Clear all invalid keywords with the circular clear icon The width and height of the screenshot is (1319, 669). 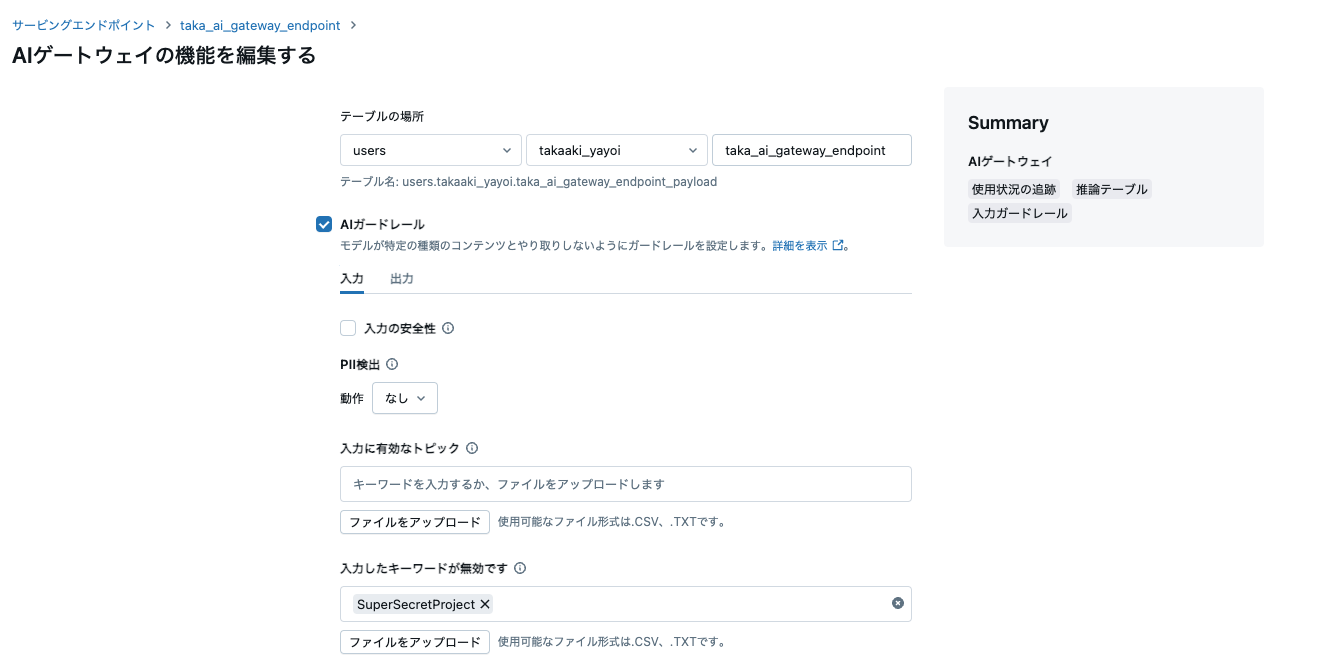(897, 604)
